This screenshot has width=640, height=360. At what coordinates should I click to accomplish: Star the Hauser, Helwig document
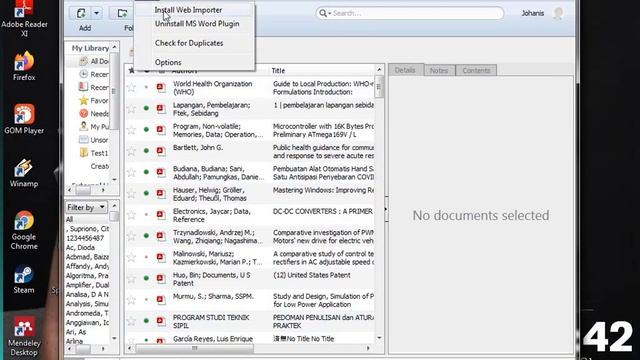(131, 193)
